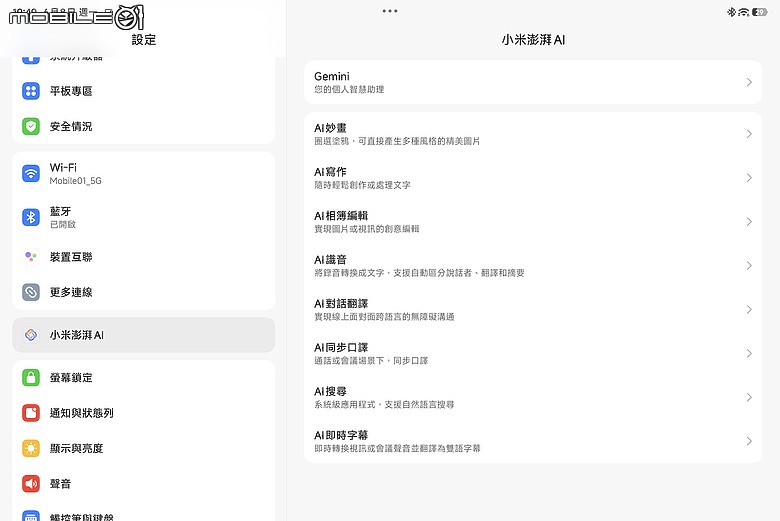Screen dimensions: 780x521
Task: Tap the Bluetooth status bar icon
Action: click(731, 12)
